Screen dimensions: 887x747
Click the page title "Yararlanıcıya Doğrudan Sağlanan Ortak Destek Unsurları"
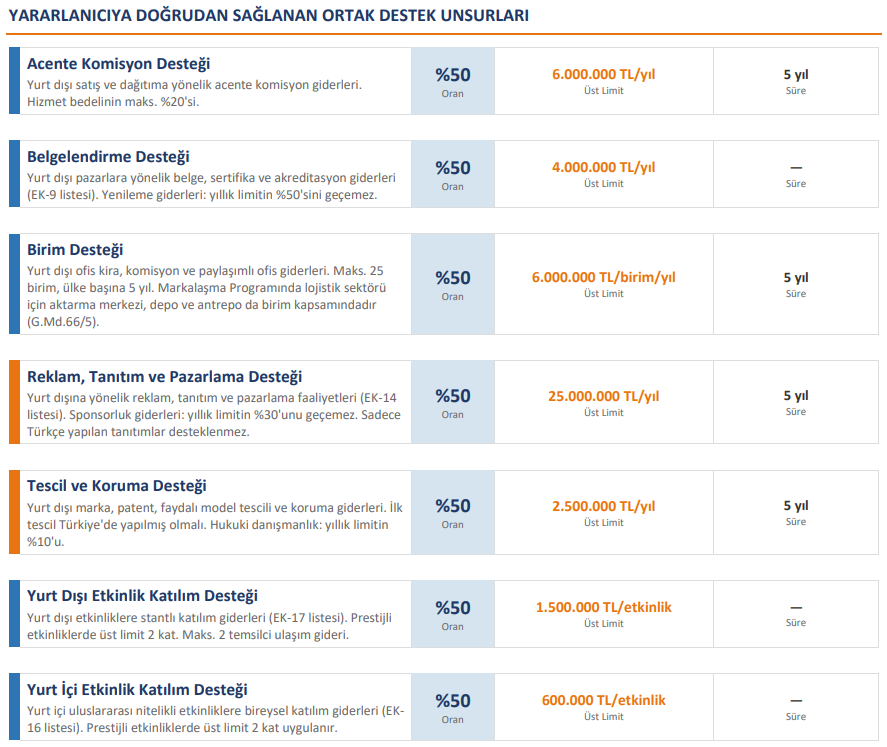coord(268,15)
